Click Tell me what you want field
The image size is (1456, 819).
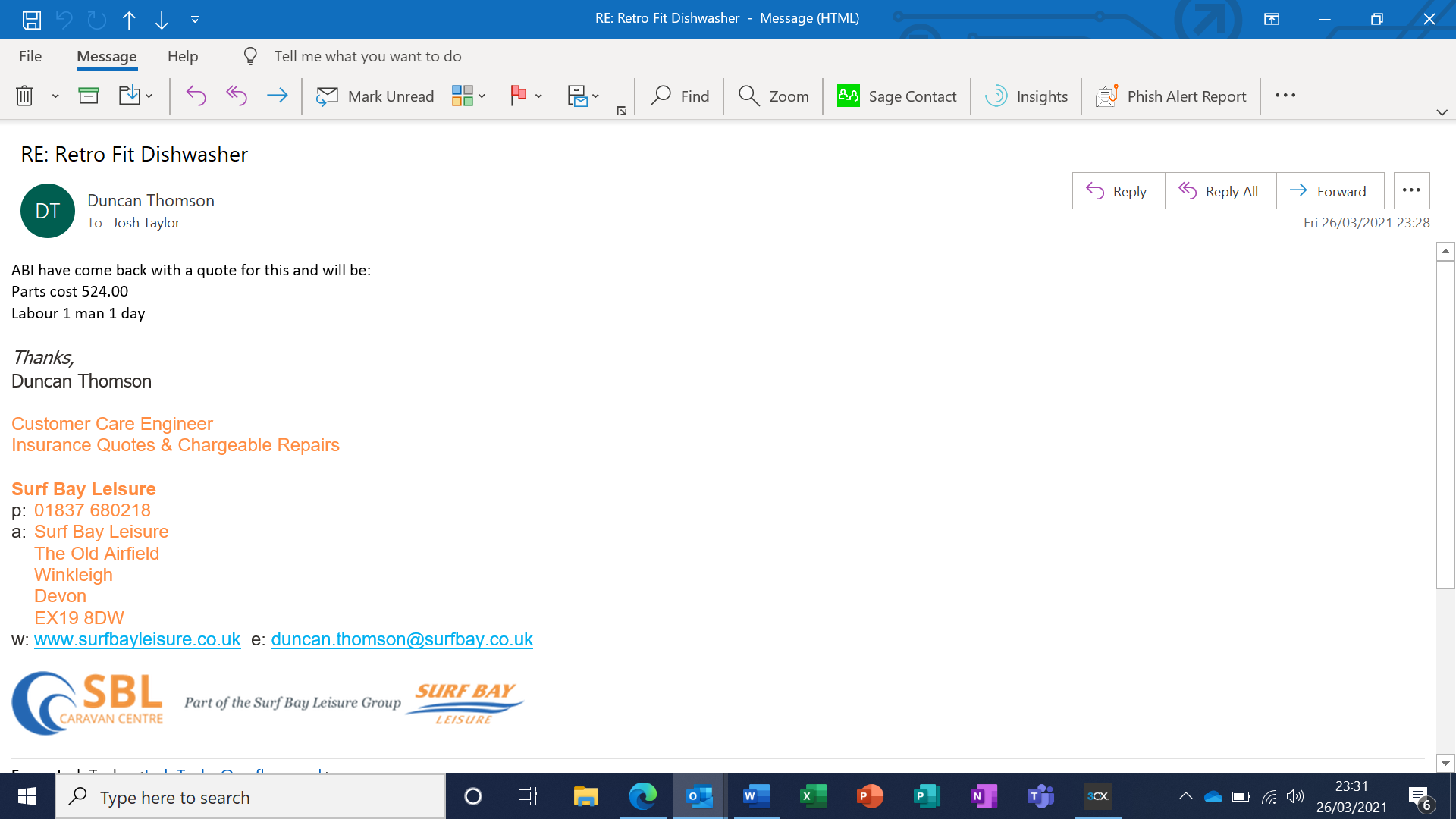click(367, 56)
